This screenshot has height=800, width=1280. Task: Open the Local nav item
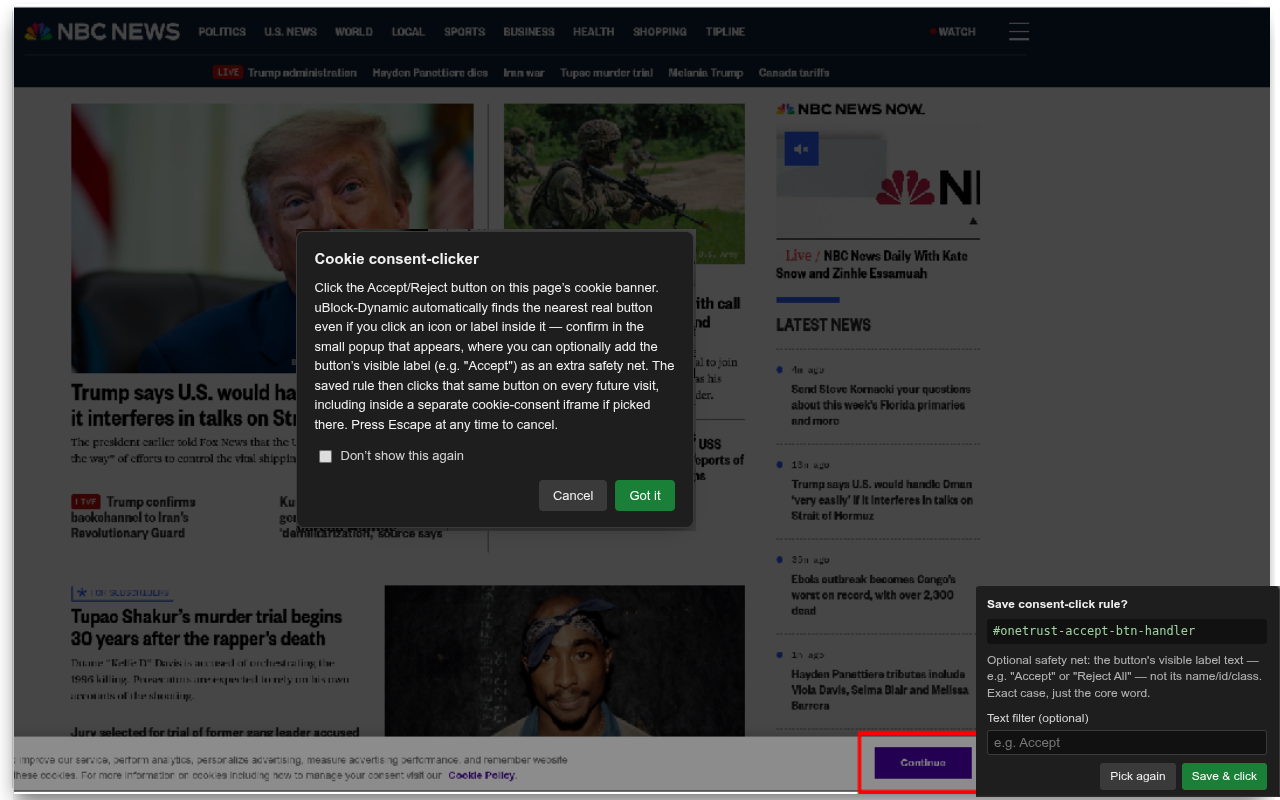pyautogui.click(x=408, y=32)
